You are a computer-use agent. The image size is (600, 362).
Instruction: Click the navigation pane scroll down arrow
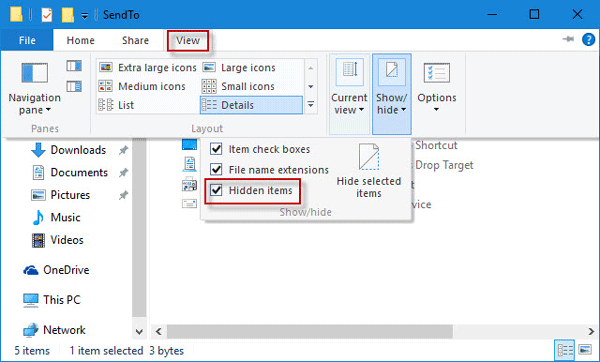click(x=139, y=331)
